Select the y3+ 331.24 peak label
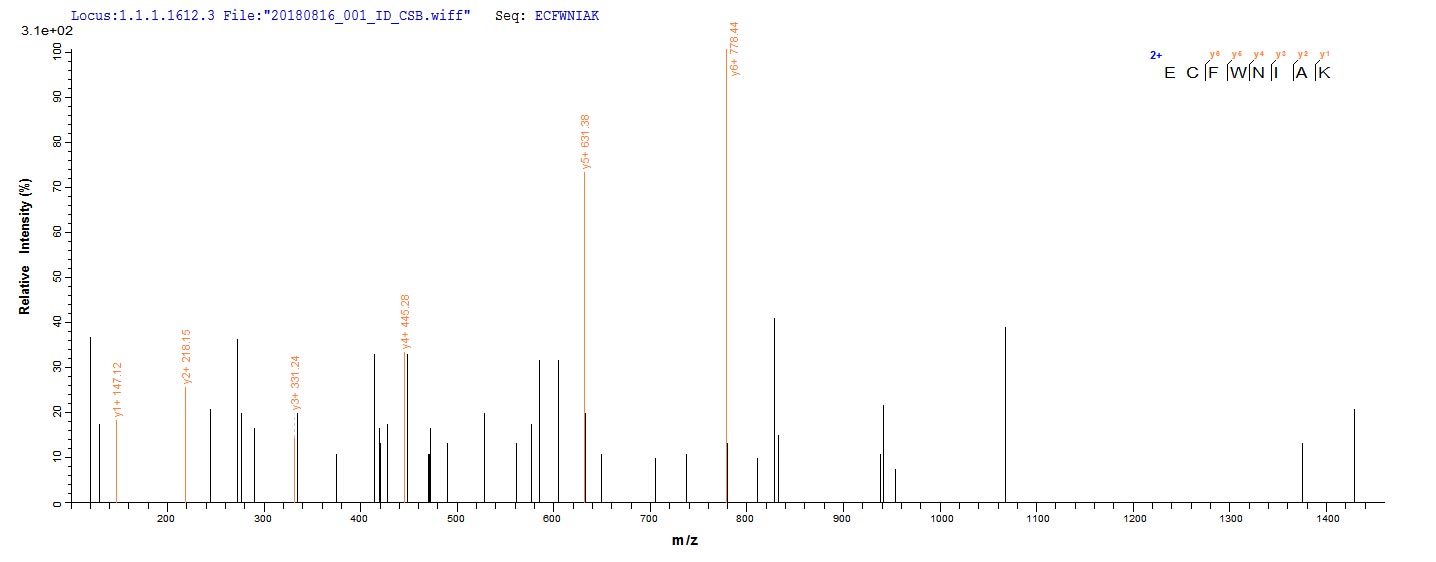Viewport: 1436px width, 562px height. tap(296, 383)
